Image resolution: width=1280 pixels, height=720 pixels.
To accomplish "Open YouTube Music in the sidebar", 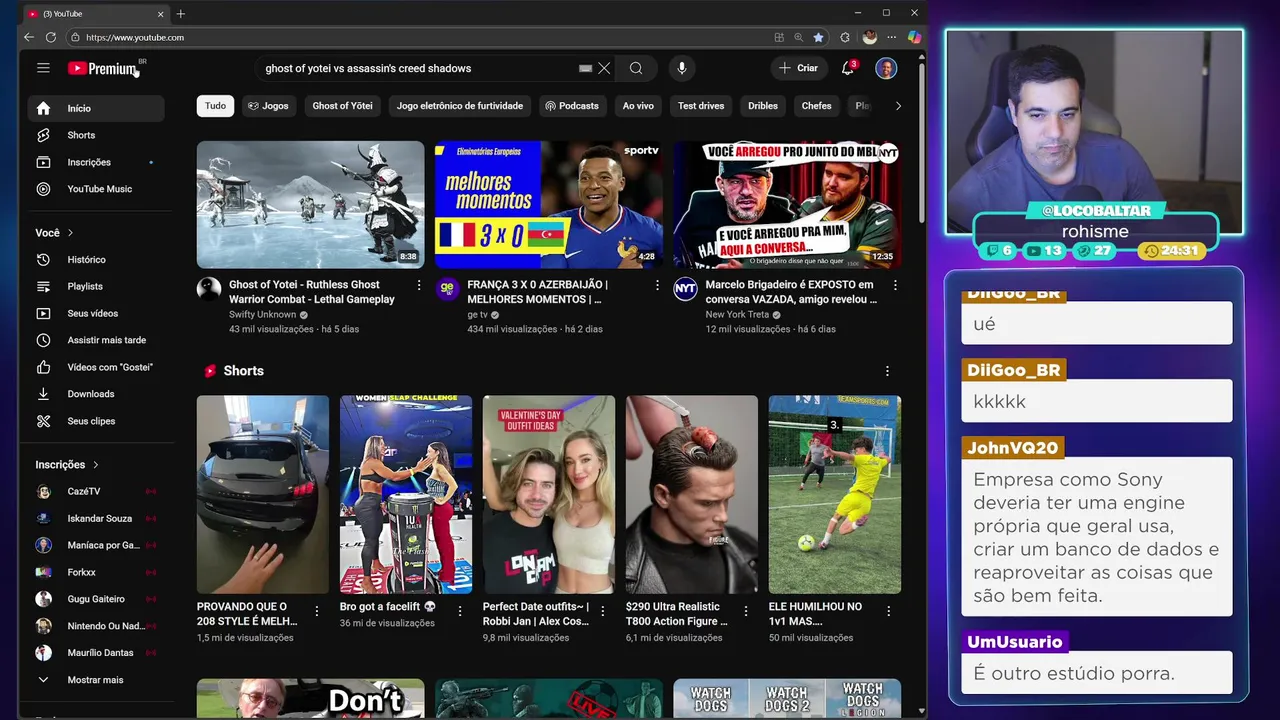I will pyautogui.click(x=96, y=189).
